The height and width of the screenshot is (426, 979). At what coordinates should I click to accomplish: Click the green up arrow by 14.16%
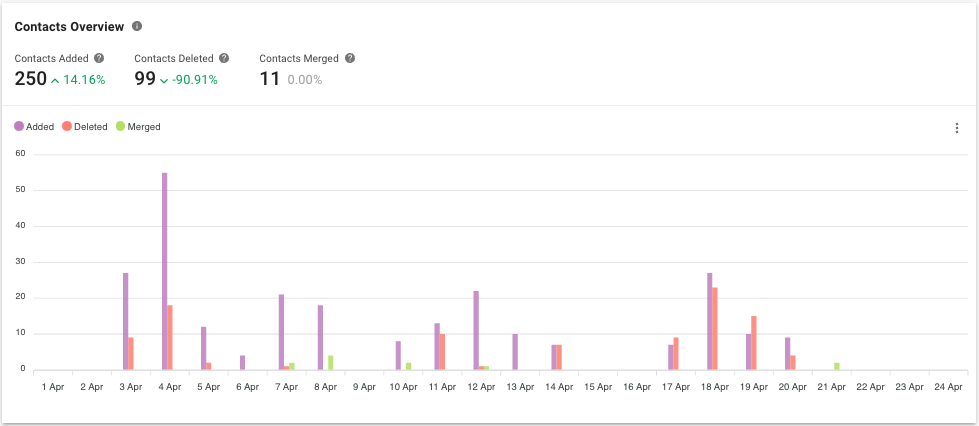pyautogui.click(x=55, y=80)
